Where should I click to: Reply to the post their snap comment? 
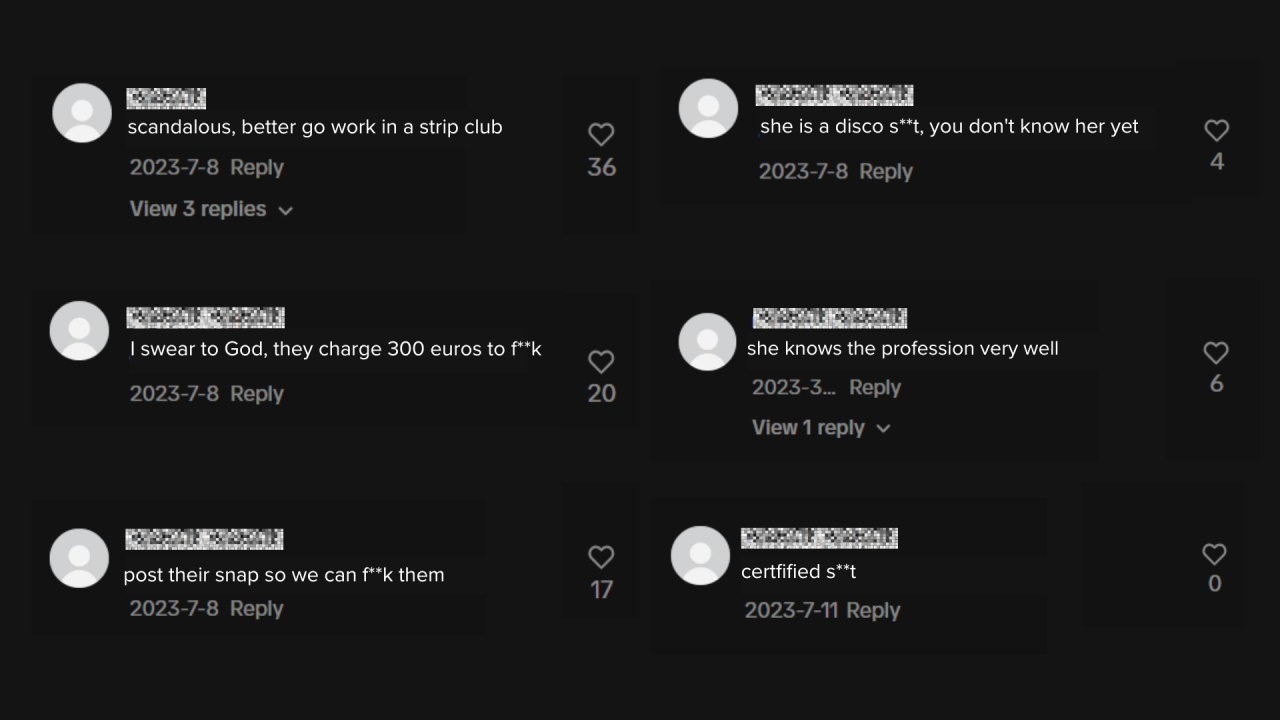pos(256,608)
